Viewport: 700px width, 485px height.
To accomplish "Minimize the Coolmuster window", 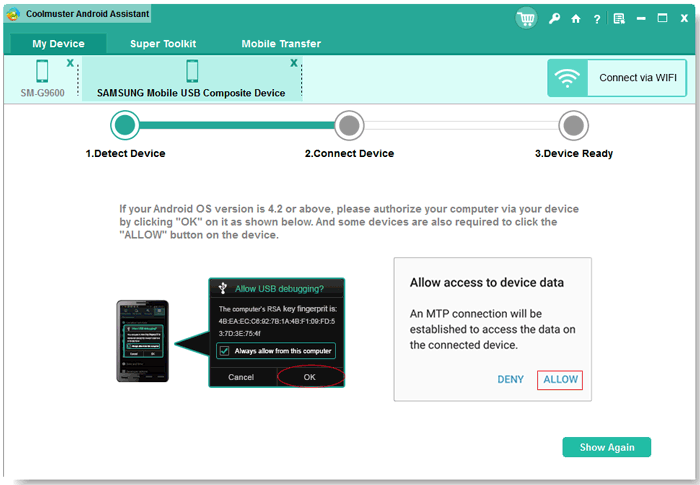I will [x=641, y=19].
